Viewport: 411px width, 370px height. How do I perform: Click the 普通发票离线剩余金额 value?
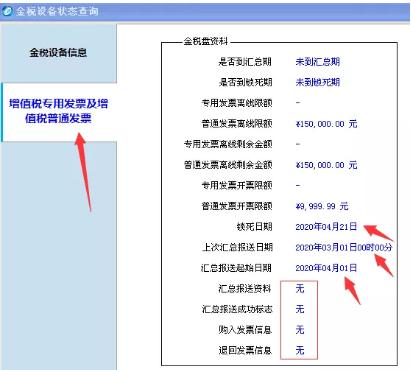(x=326, y=165)
